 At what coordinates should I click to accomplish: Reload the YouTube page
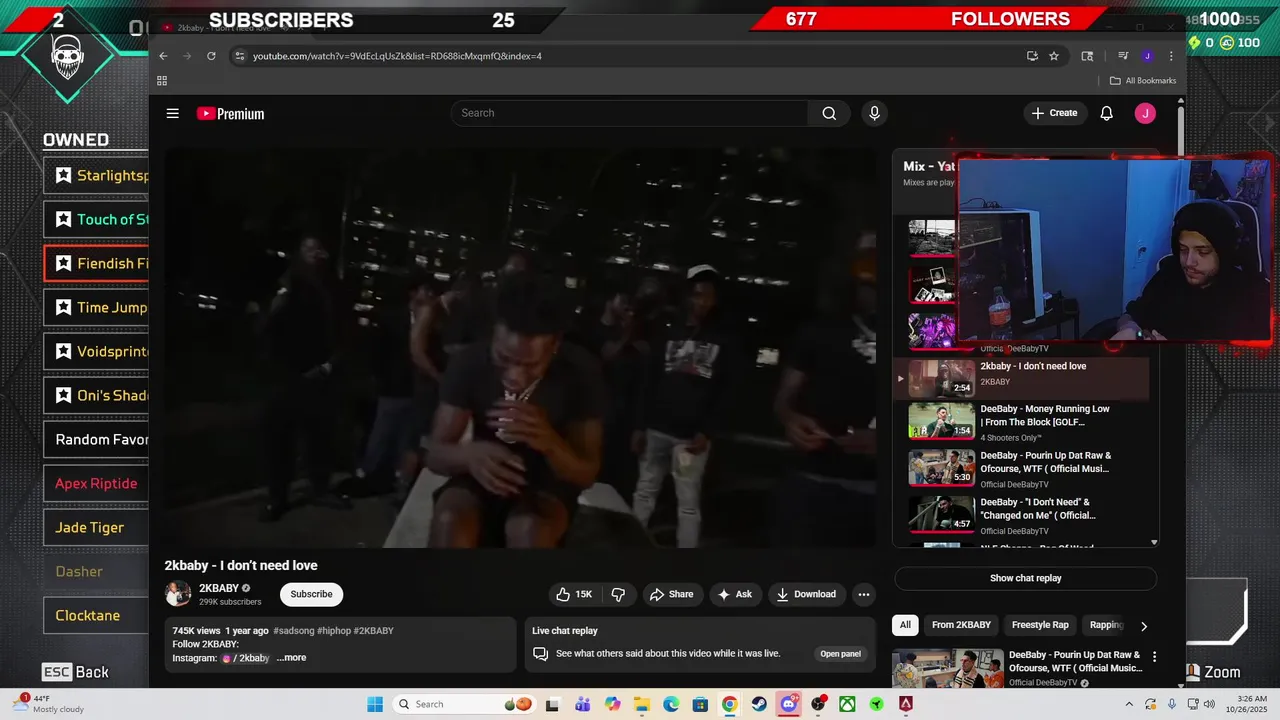click(211, 56)
